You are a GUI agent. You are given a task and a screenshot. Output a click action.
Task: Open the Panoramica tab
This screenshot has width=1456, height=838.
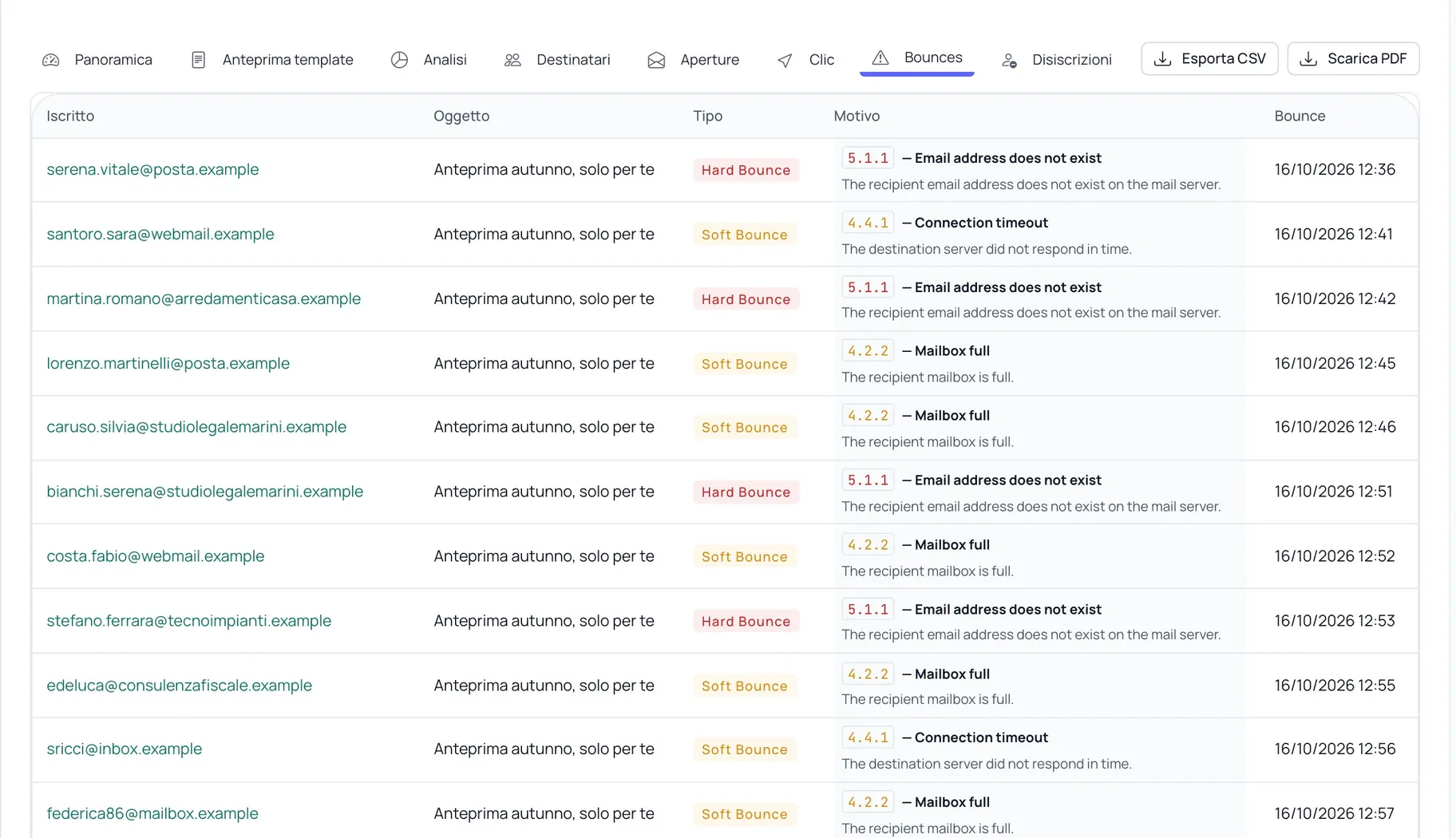pos(97,60)
